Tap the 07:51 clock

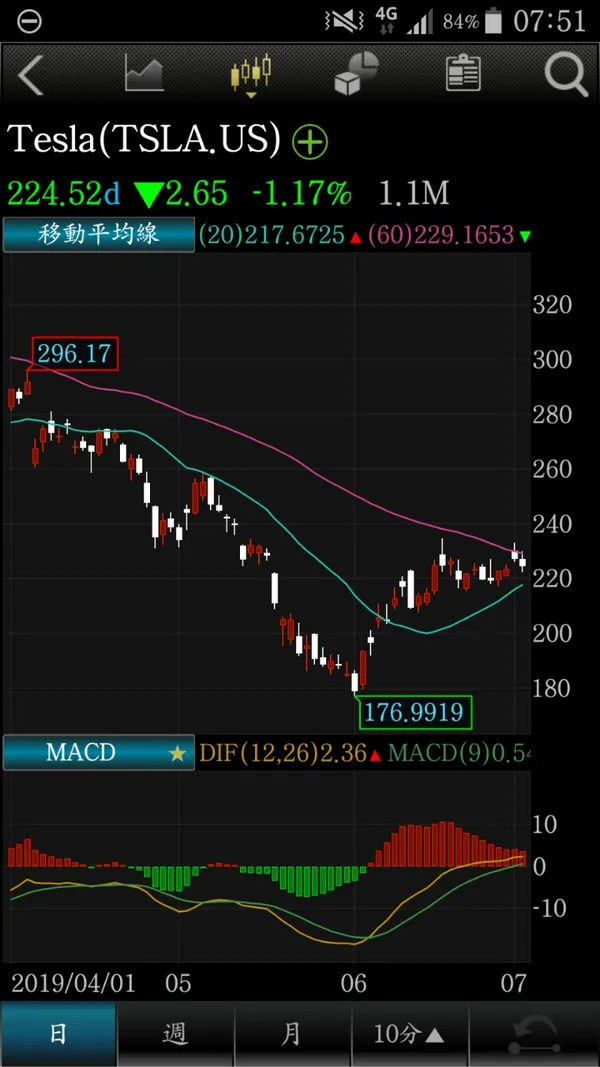[x=549, y=20]
